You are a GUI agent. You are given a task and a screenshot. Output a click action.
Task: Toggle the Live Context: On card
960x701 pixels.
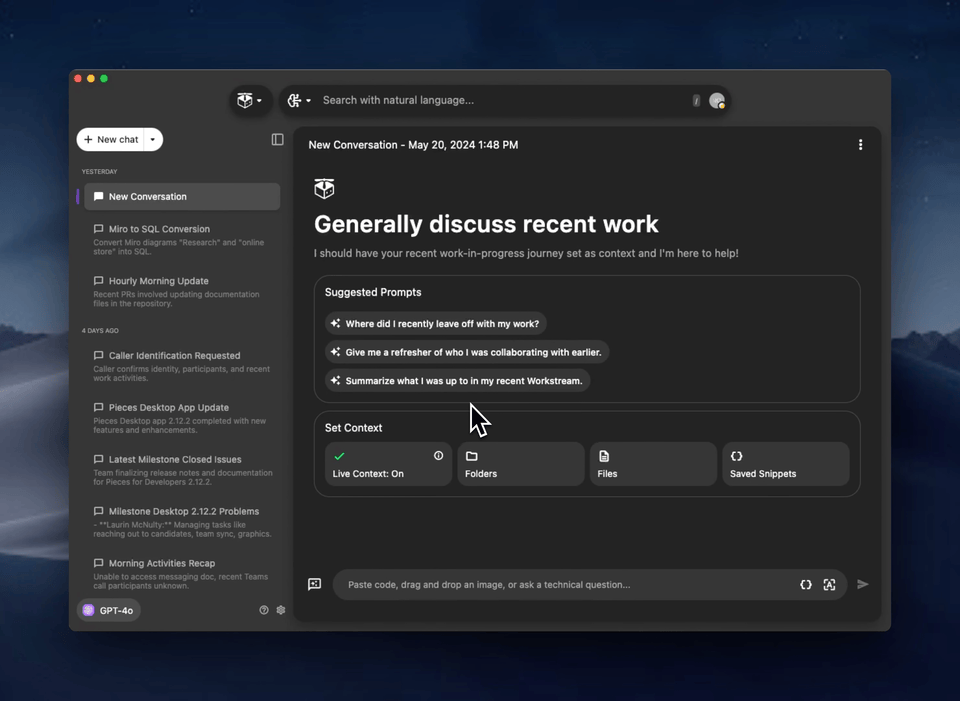coord(388,465)
